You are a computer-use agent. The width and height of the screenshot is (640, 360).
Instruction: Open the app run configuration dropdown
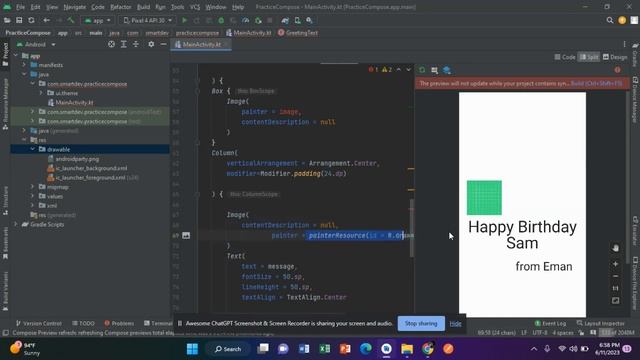click(x=98, y=20)
